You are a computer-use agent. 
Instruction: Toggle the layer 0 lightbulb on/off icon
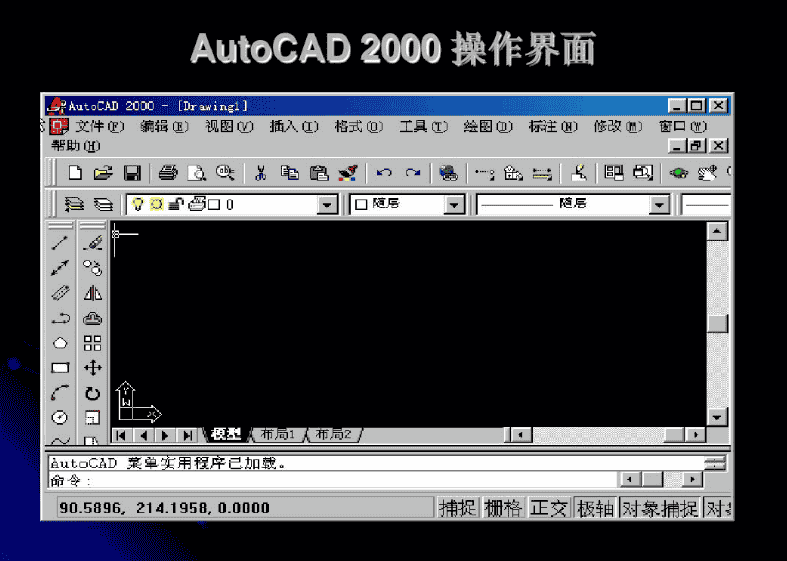coord(137,204)
